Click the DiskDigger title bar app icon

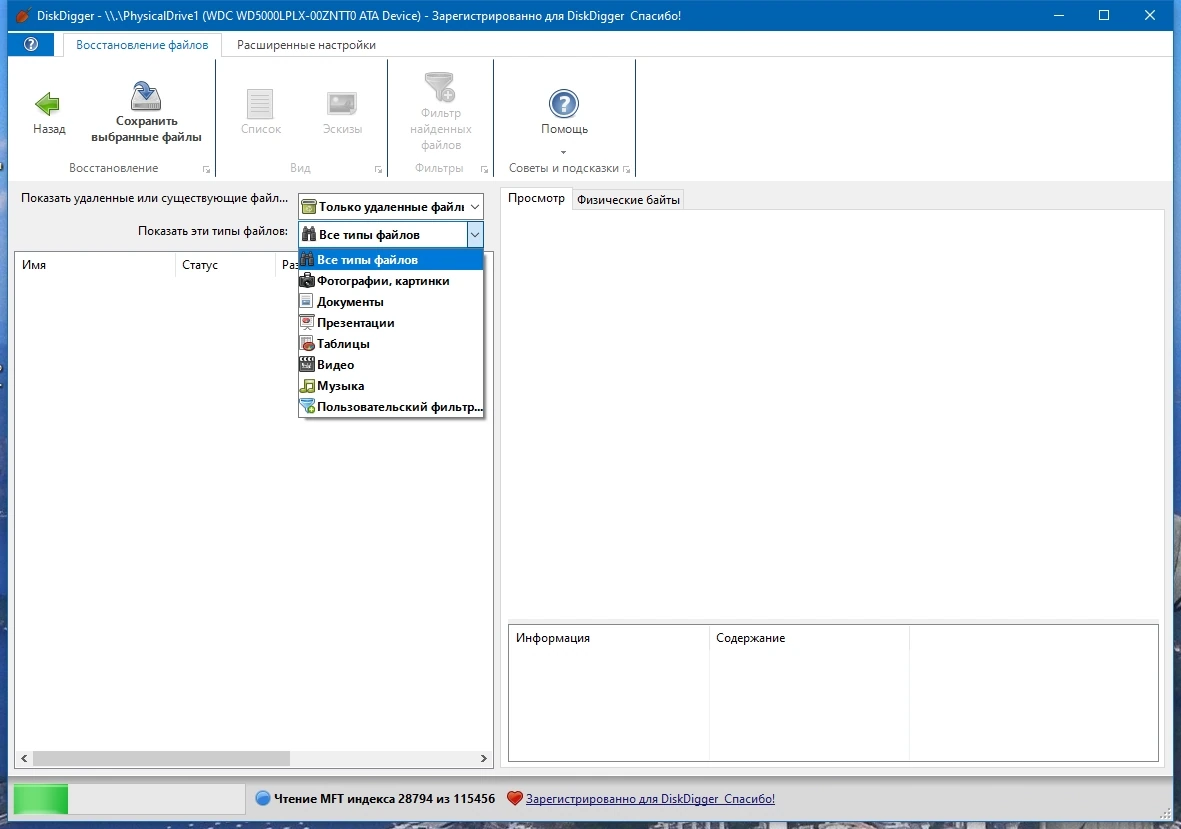(23, 15)
